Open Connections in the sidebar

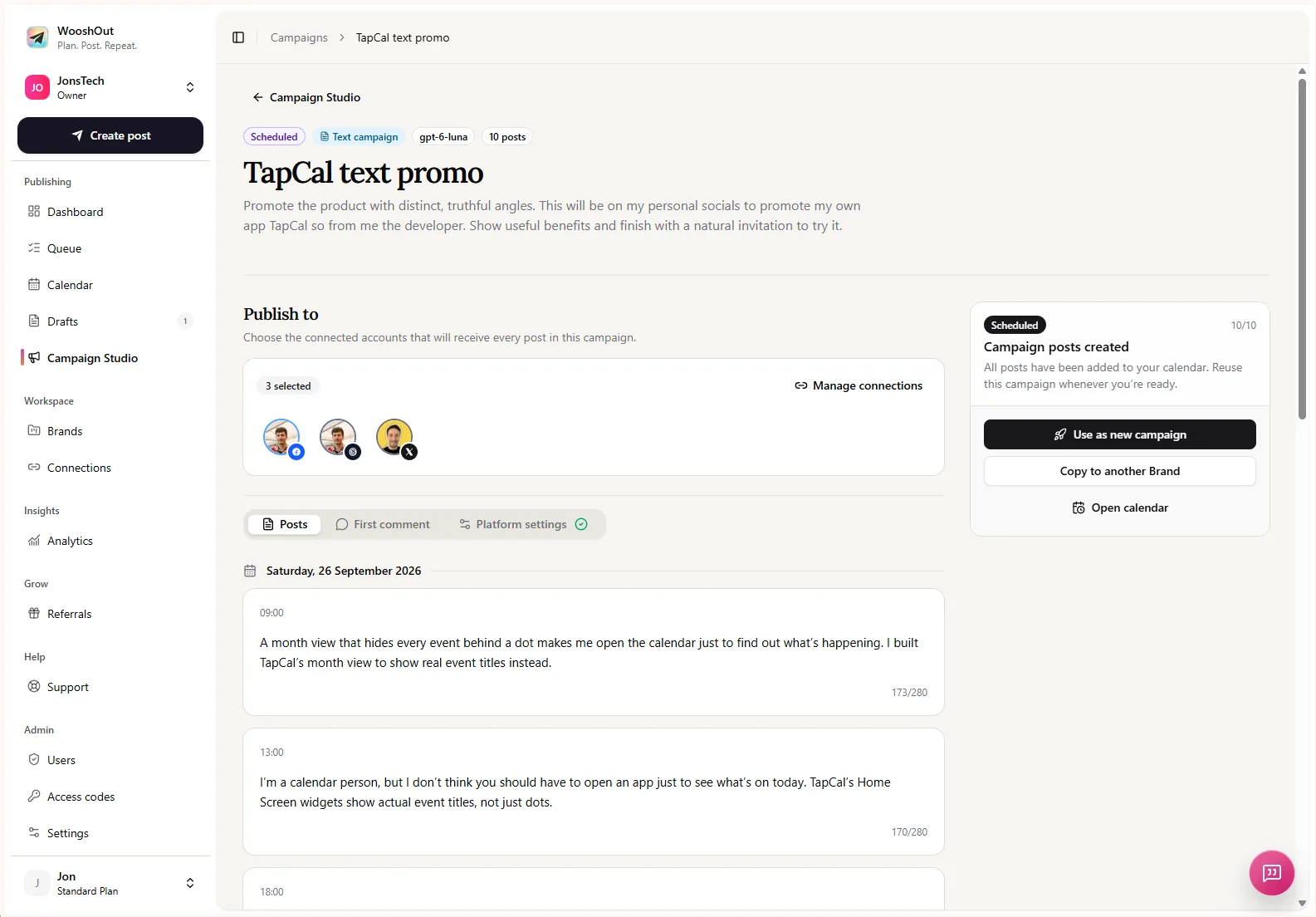pyautogui.click(x=110, y=468)
